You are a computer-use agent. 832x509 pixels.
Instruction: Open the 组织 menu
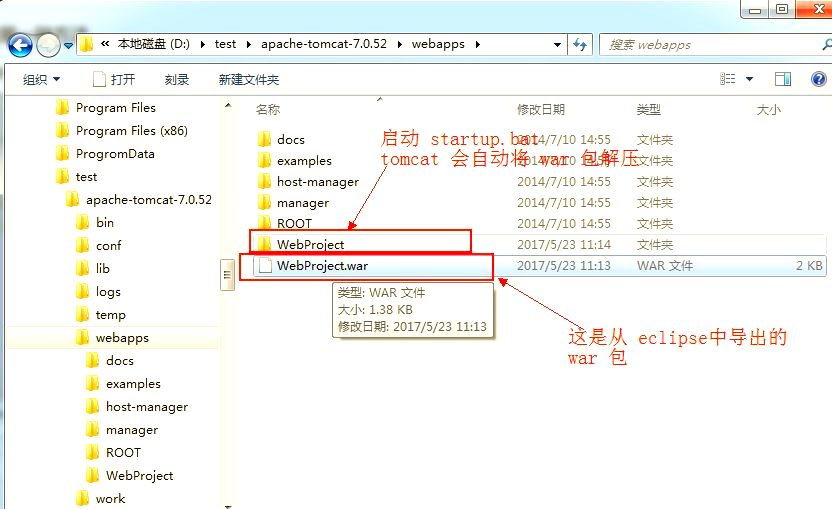tap(41, 80)
